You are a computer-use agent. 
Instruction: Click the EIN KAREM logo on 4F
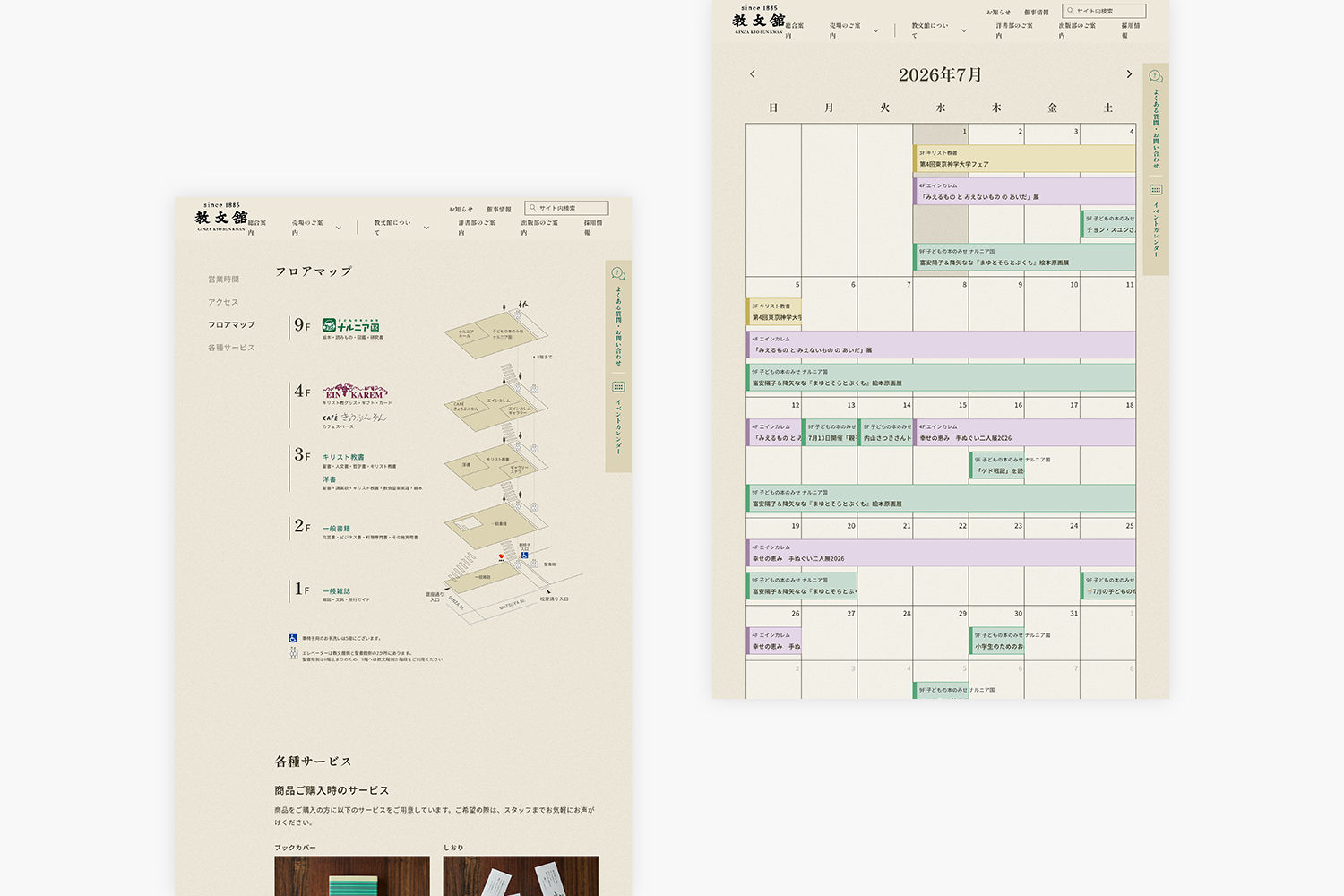coord(355,392)
